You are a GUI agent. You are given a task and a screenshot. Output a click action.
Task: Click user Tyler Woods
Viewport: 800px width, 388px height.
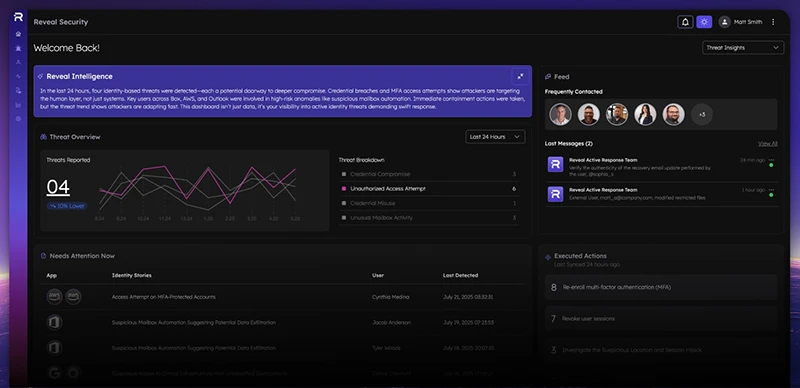click(386, 348)
